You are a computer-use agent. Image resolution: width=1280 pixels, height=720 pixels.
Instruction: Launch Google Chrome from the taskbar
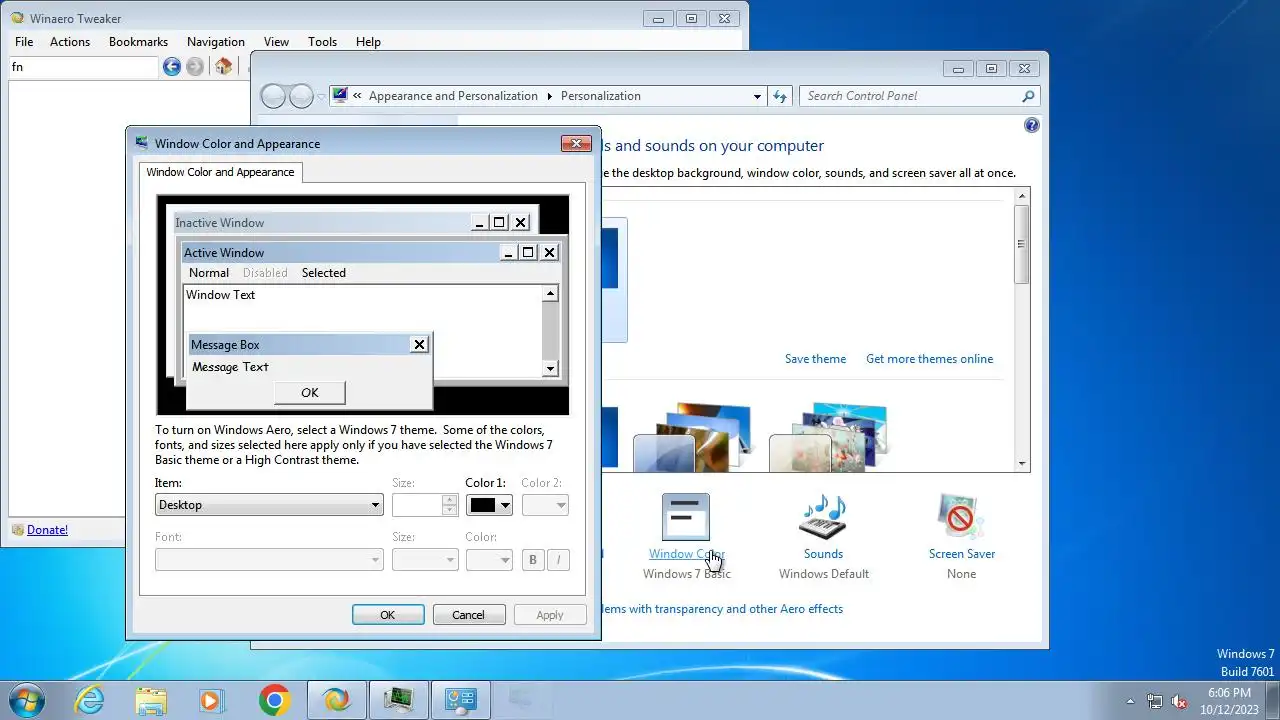pos(274,700)
